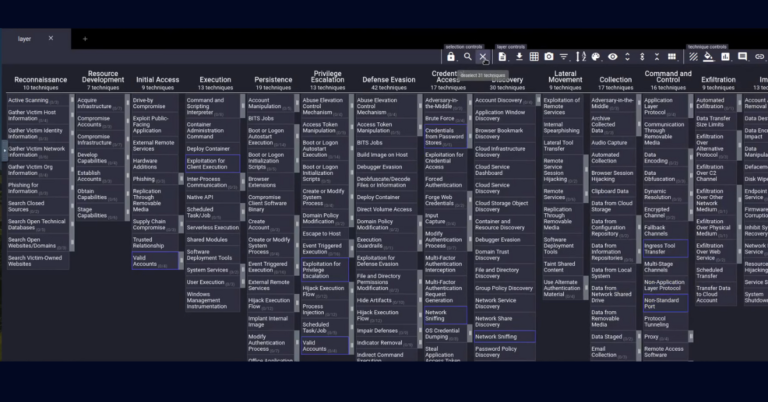The image size is (768, 402).
Task: Select the Defense Evasion tactic header
Action: point(389,80)
